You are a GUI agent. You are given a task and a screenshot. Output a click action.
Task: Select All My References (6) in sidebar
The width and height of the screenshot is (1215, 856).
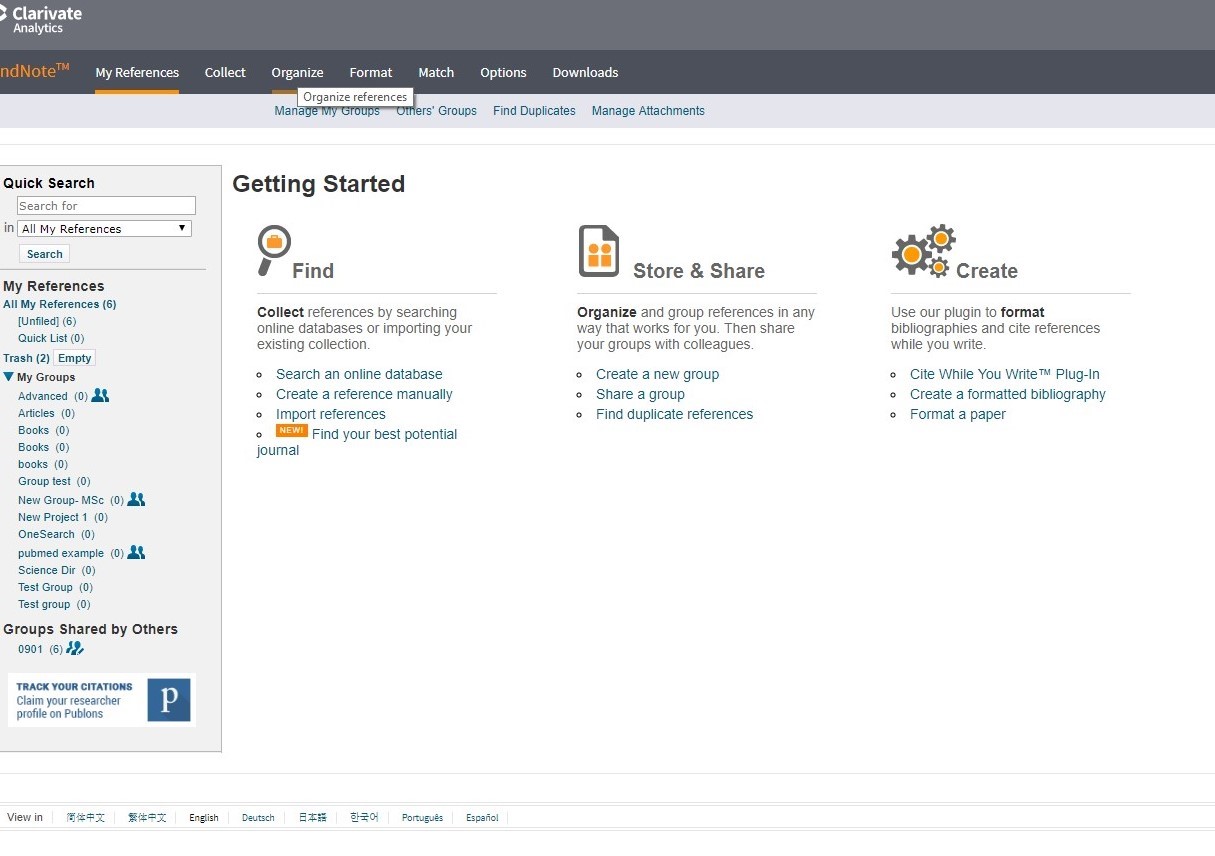pyautogui.click(x=60, y=304)
